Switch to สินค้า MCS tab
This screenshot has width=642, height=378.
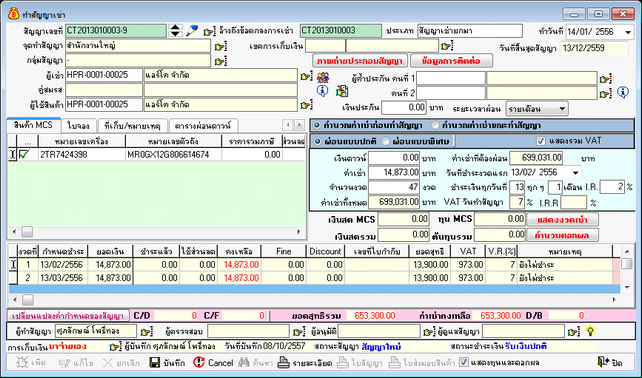tap(34, 125)
